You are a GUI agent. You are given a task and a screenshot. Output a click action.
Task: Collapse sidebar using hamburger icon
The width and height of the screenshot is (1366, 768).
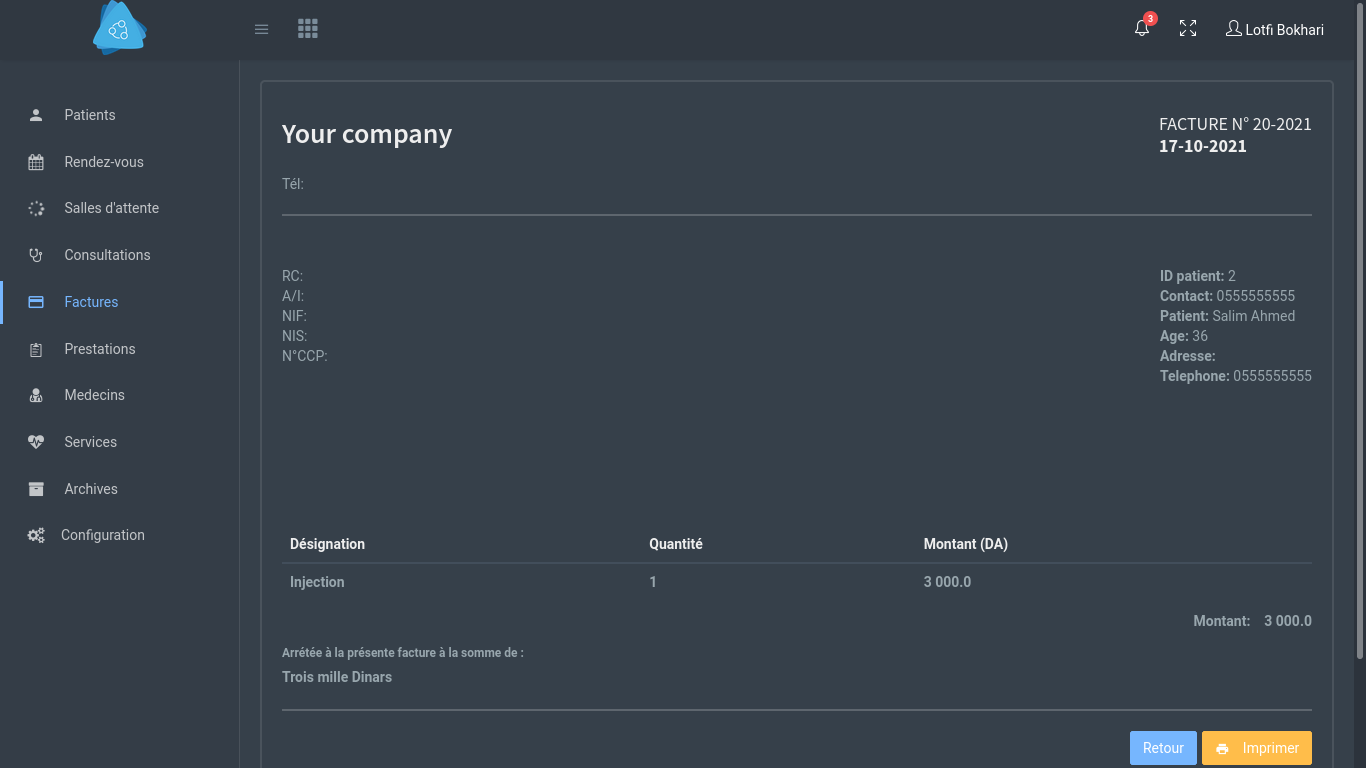pyautogui.click(x=262, y=29)
